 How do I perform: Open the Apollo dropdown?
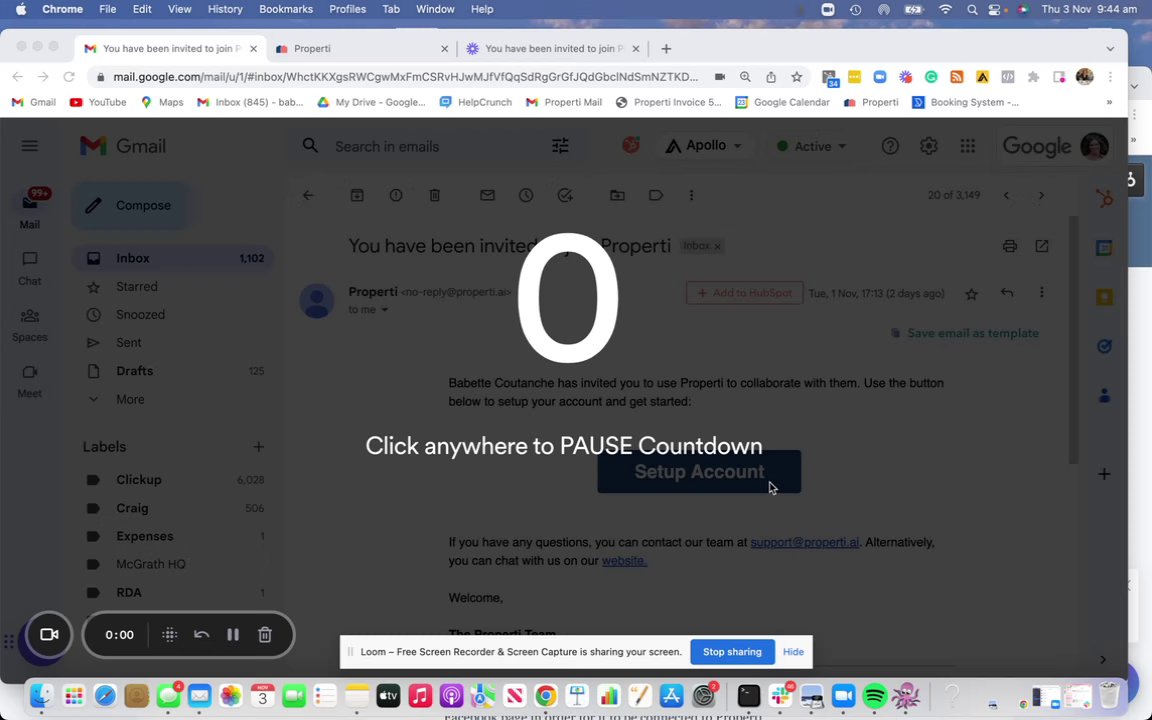point(703,146)
